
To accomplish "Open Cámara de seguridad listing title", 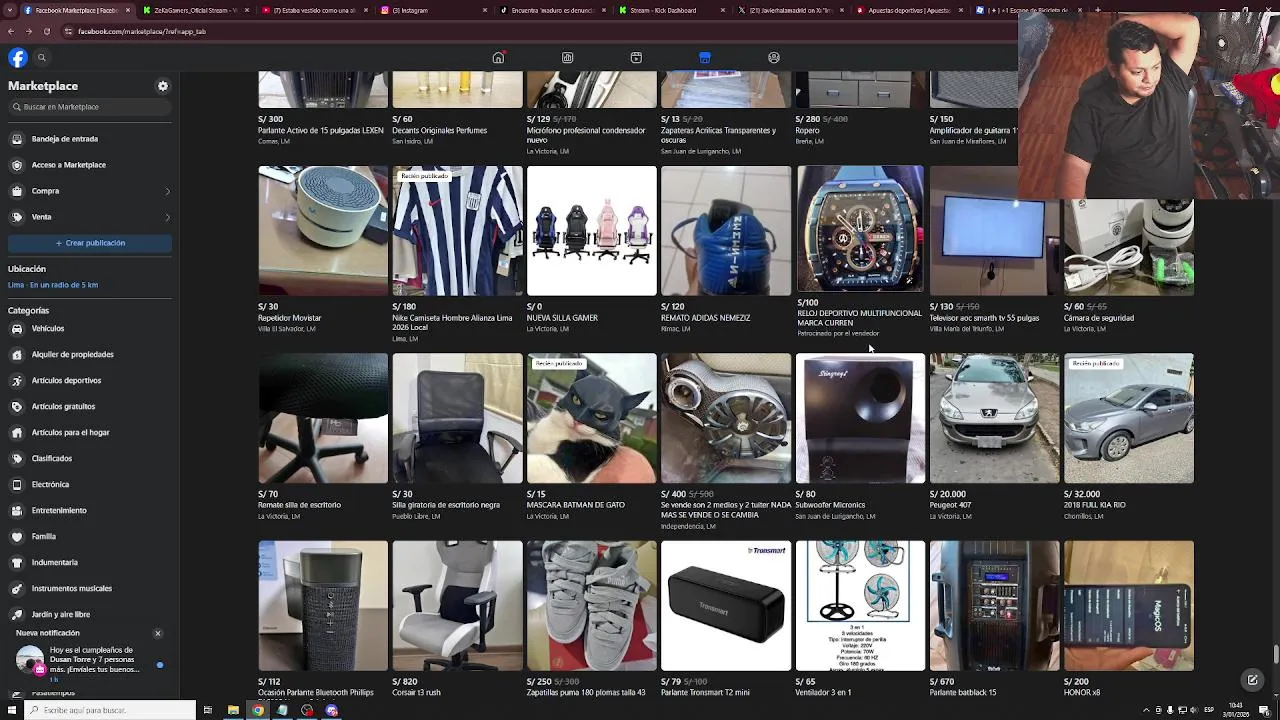I will (1098, 318).
